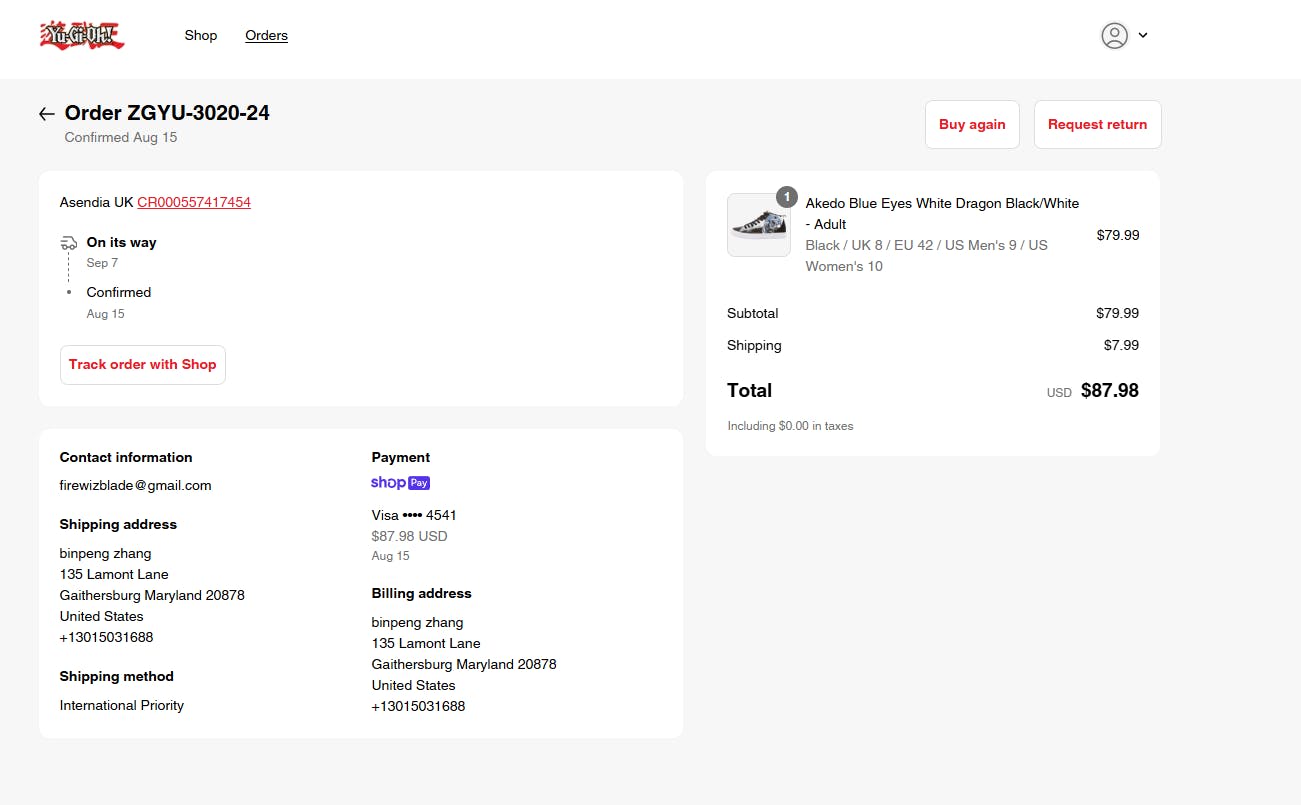Click the Order ZGYU-3020-24 heading
Viewport: 1301px width, 805px height.
click(167, 113)
